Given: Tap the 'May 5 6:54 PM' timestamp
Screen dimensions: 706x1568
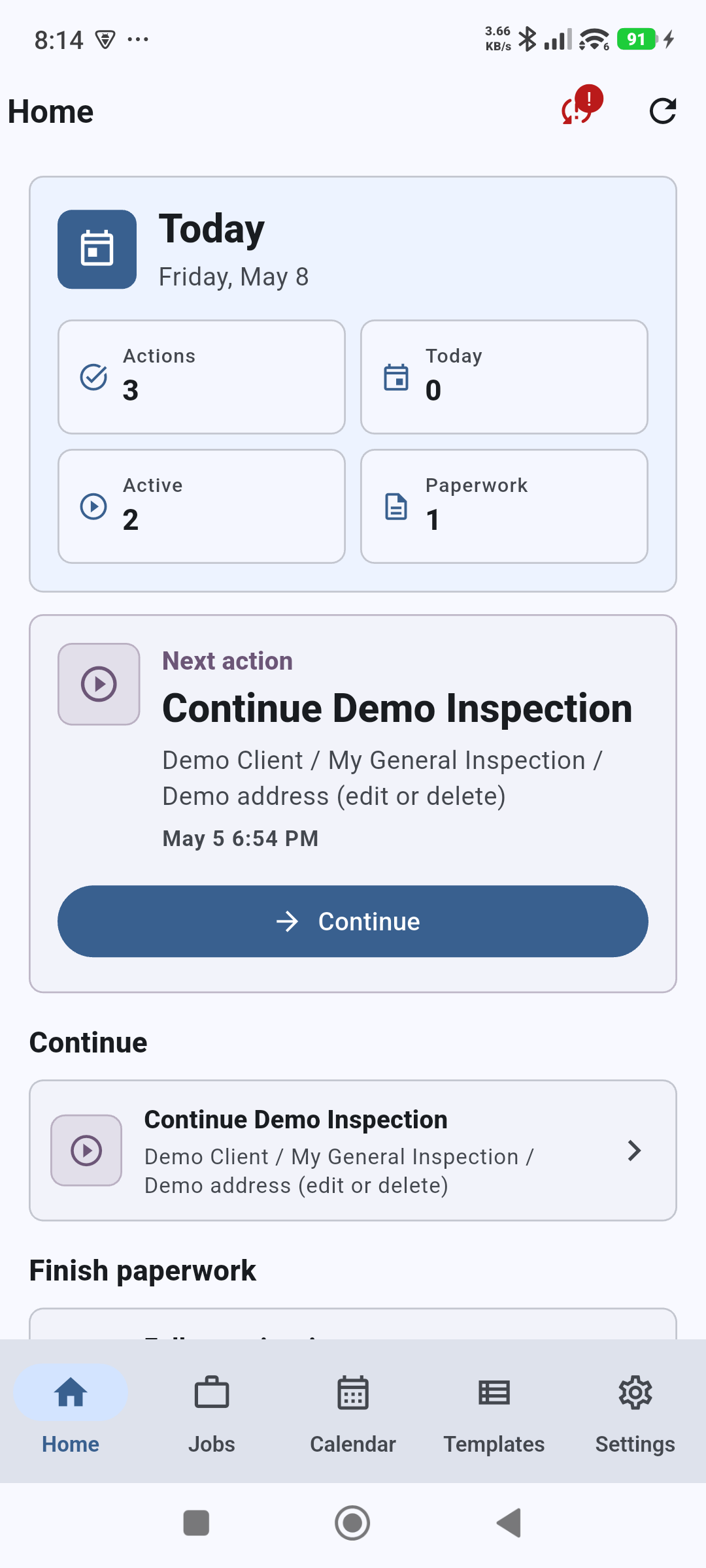Looking at the screenshot, I should click(x=241, y=838).
